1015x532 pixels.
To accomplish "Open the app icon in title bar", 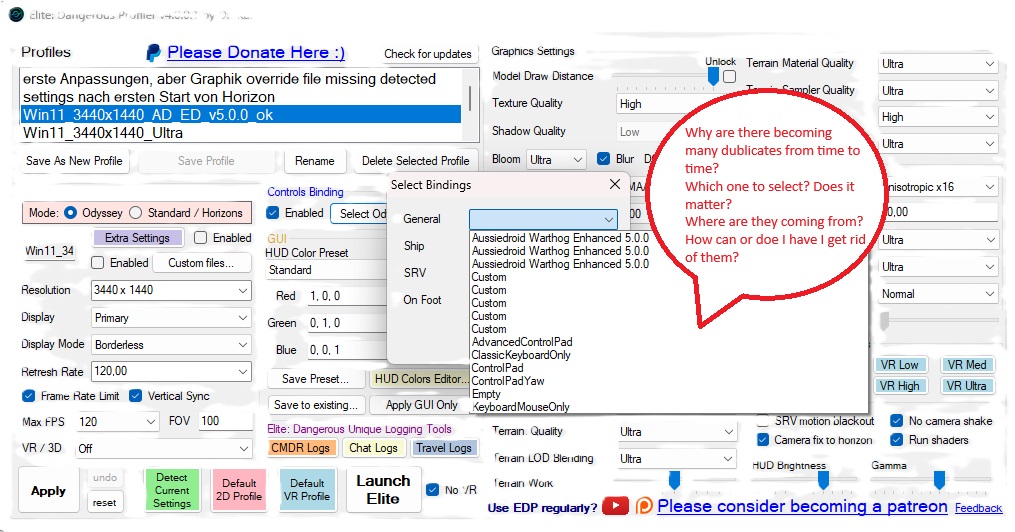I will [16, 14].
